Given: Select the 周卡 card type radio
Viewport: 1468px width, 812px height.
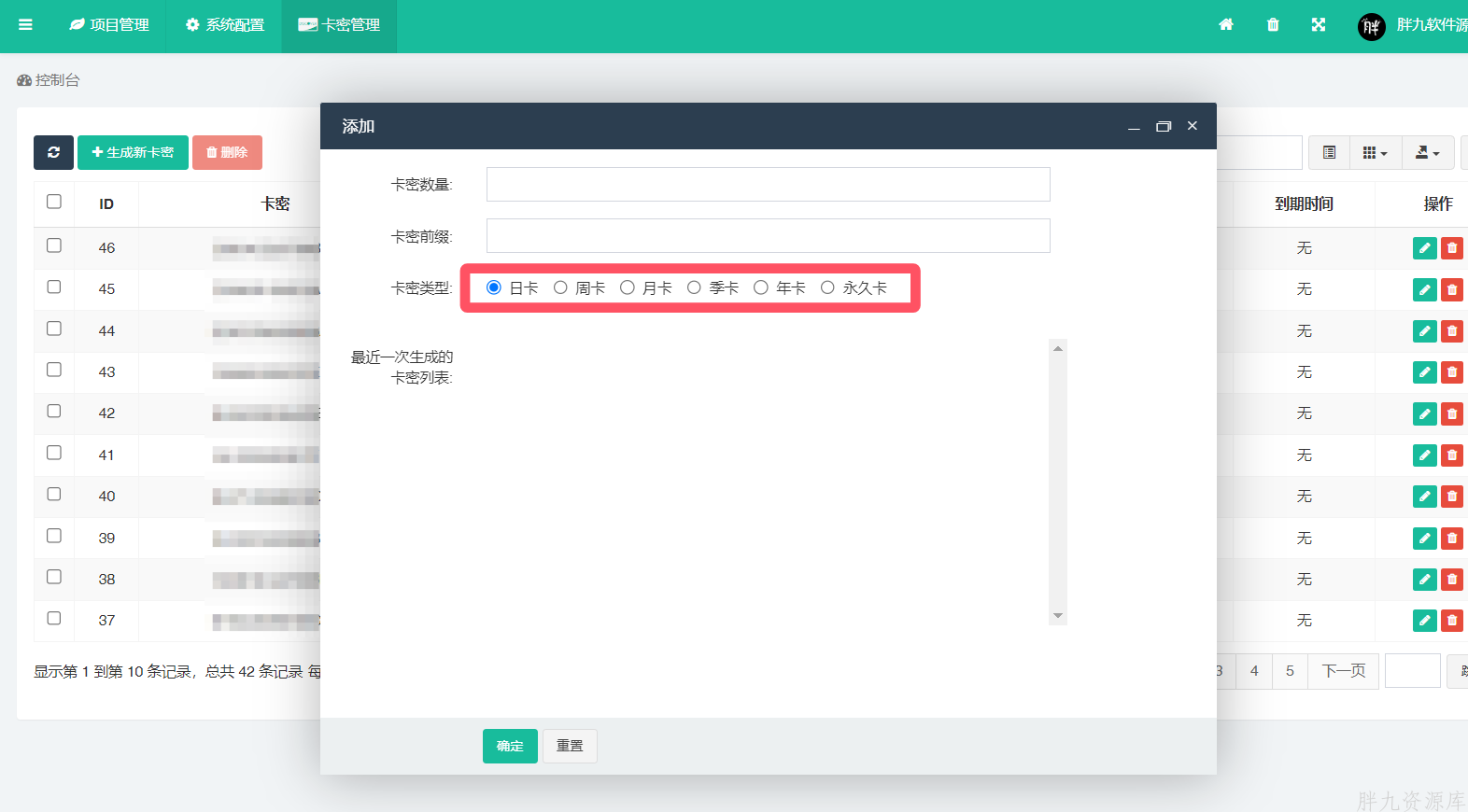Looking at the screenshot, I should pos(560,287).
